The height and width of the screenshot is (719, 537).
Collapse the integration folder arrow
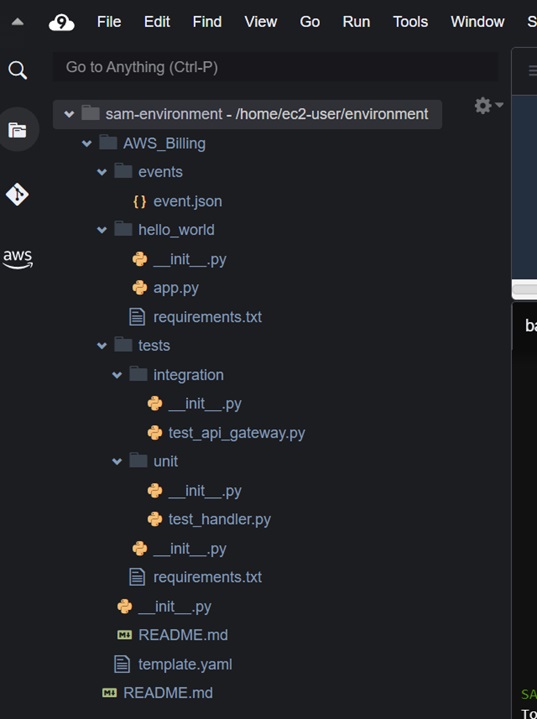pyautogui.click(x=117, y=376)
